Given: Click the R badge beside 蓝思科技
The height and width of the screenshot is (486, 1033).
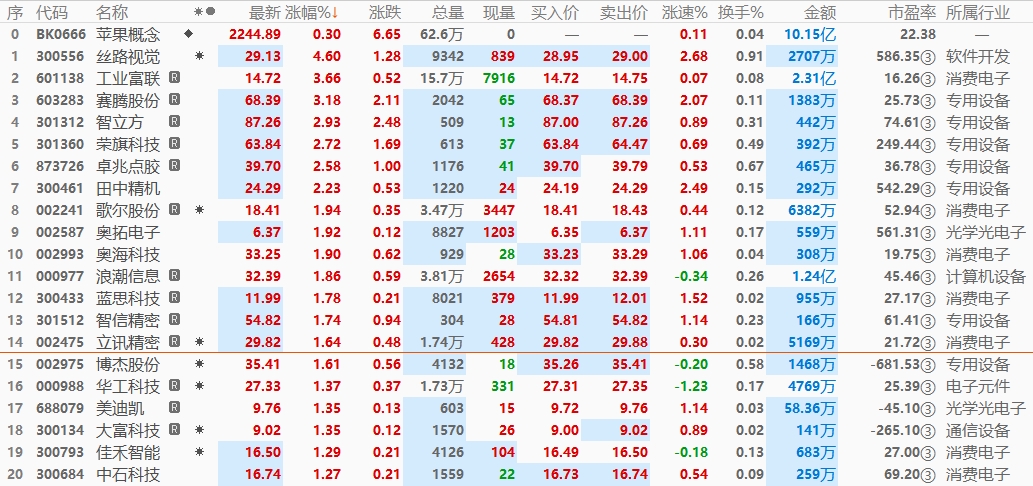Looking at the screenshot, I should coord(175,298).
